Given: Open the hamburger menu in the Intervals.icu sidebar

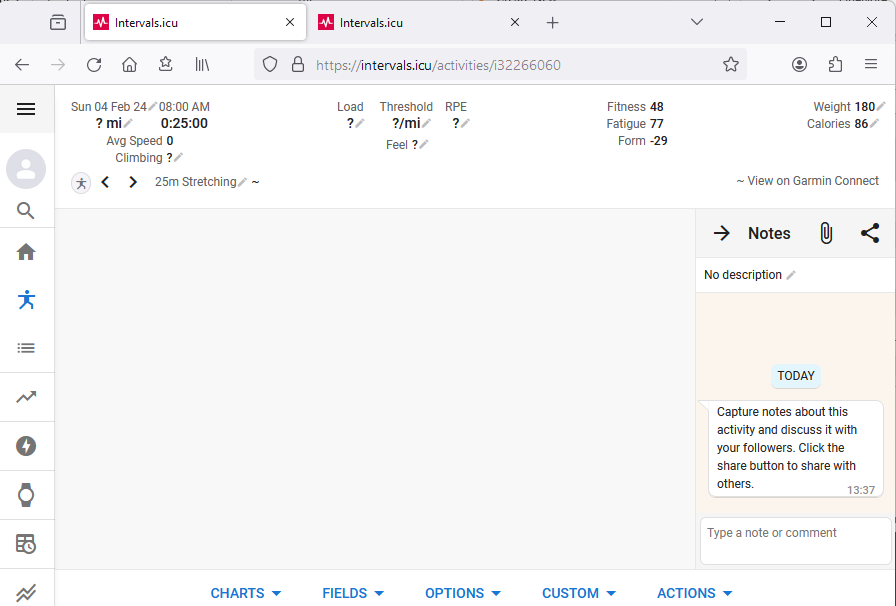Looking at the screenshot, I should click(x=26, y=109).
